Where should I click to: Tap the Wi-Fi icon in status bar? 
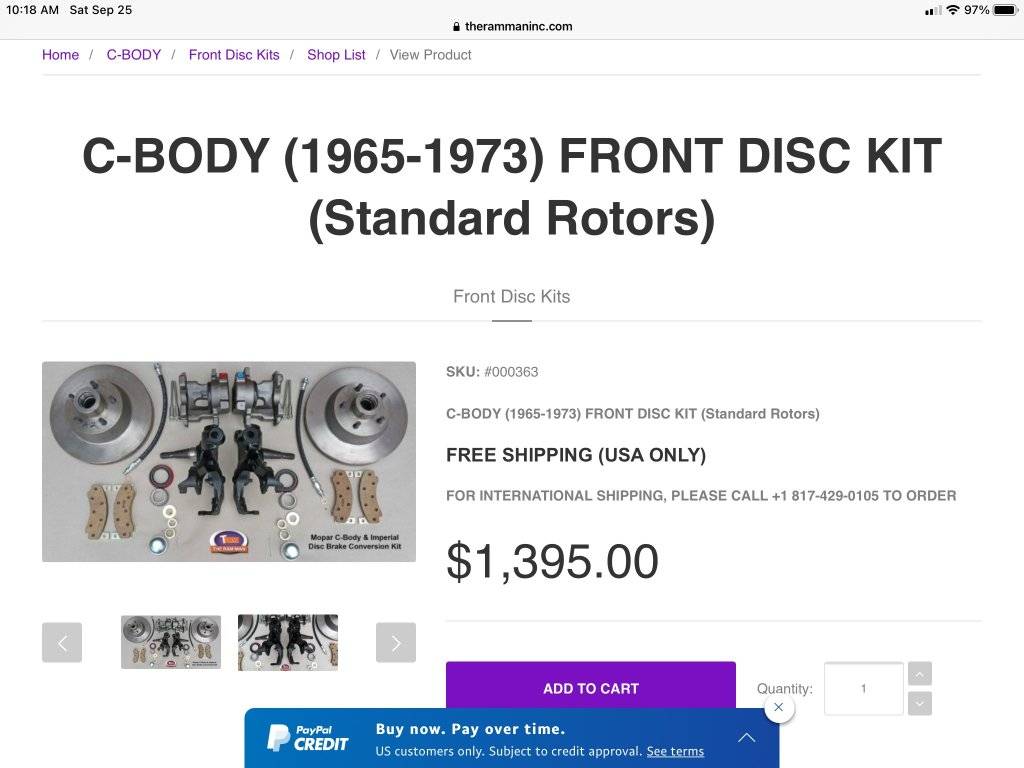(x=953, y=10)
